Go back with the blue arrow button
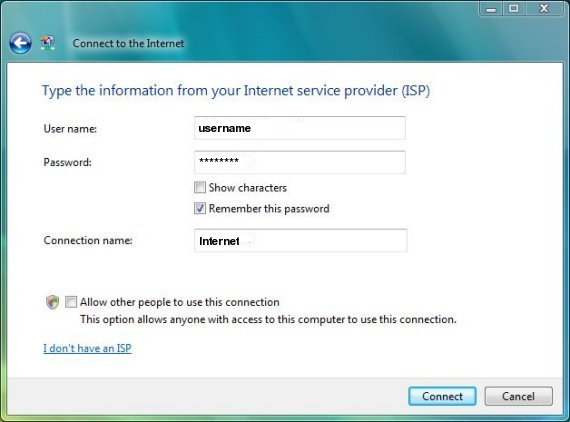The image size is (570, 422). point(20,43)
